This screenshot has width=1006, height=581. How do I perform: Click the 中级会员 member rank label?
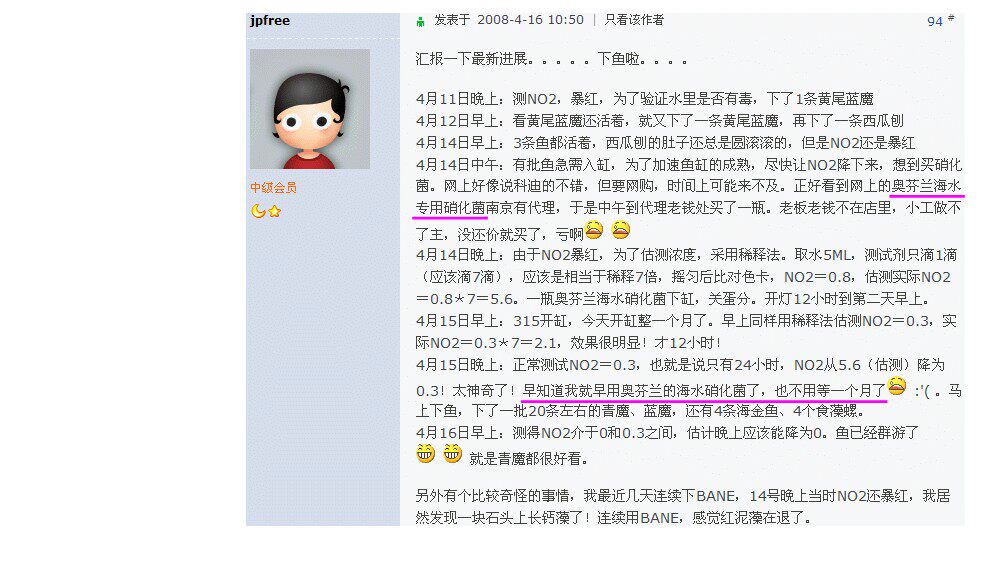273,188
